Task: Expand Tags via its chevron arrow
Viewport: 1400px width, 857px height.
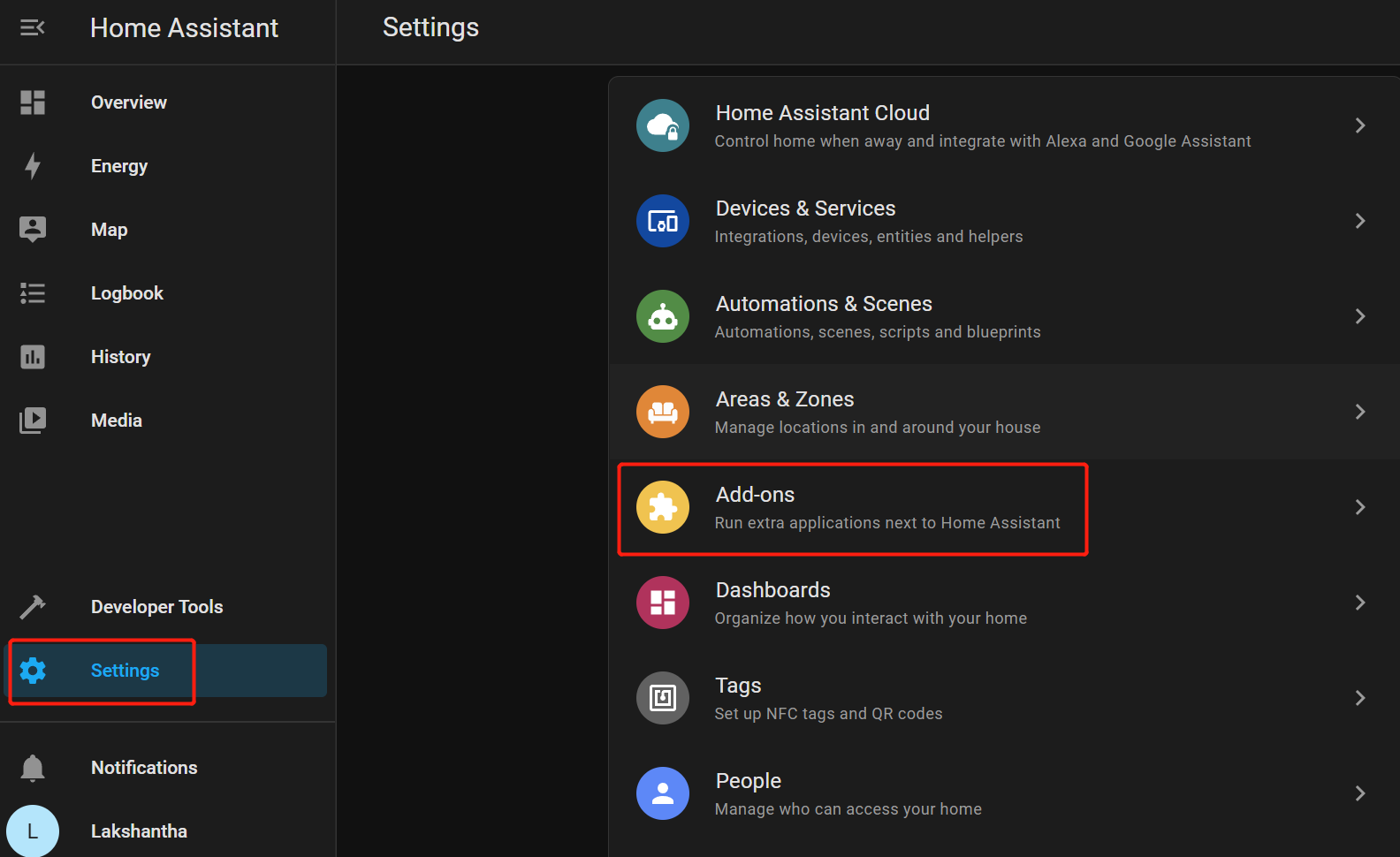Action: tap(1360, 698)
